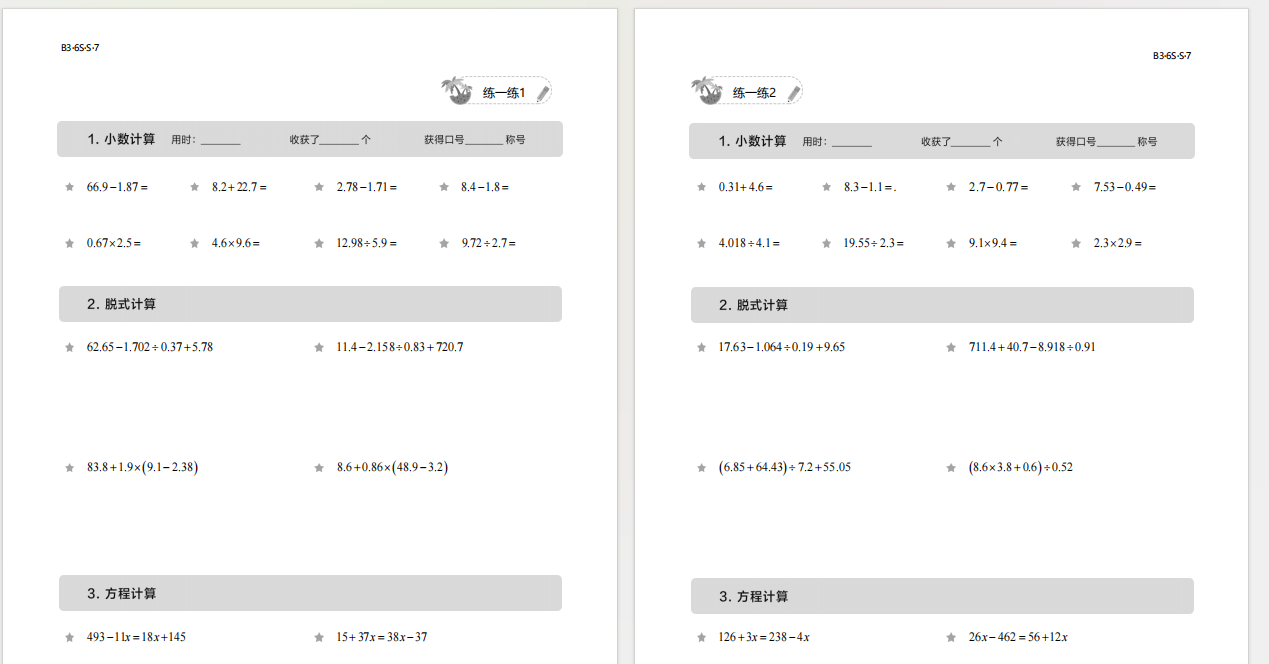The height and width of the screenshot is (664, 1269).
Task: Click the pencil icon next to 练一练1
Action: (x=543, y=93)
